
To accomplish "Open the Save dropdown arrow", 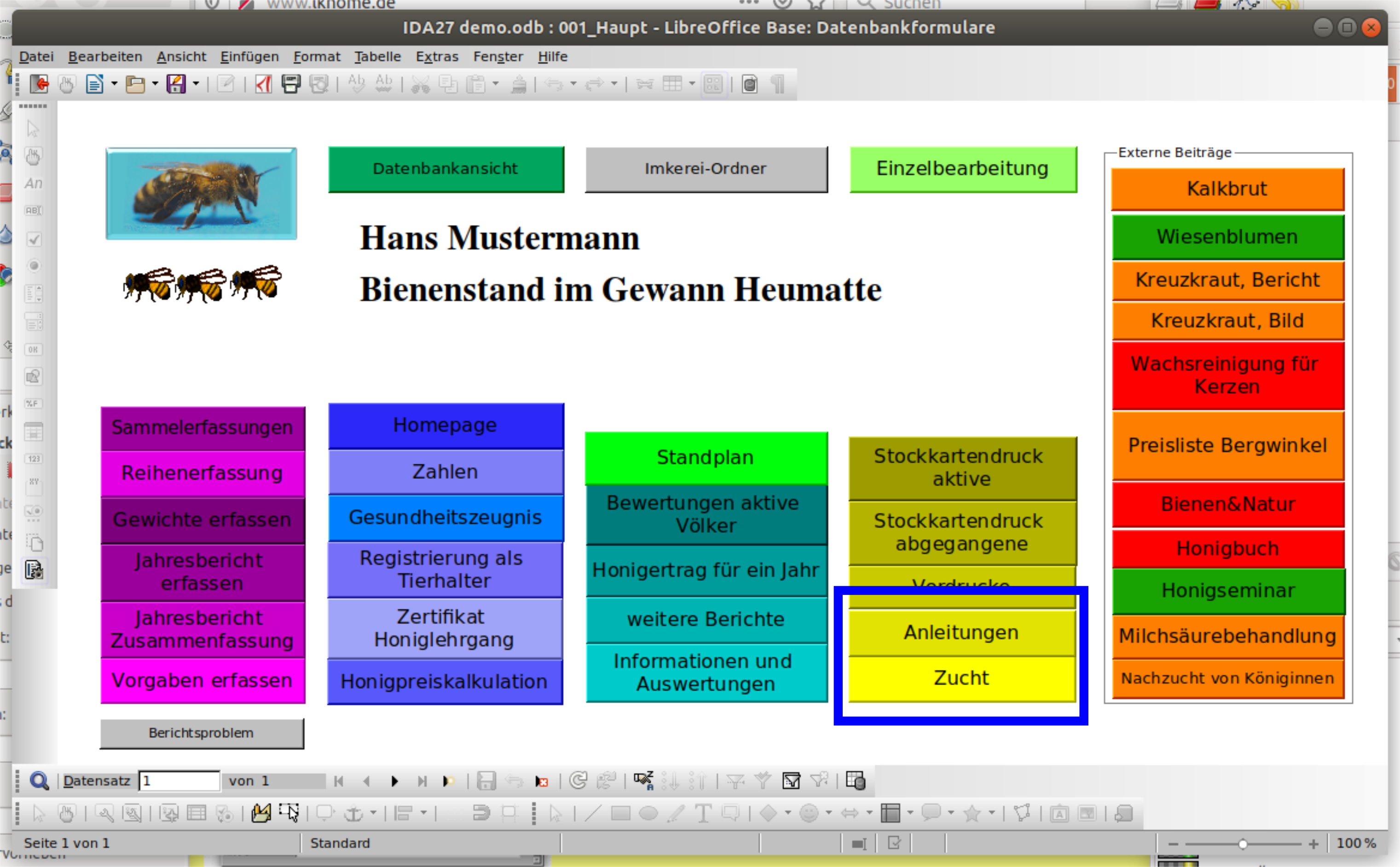I will (x=196, y=84).
